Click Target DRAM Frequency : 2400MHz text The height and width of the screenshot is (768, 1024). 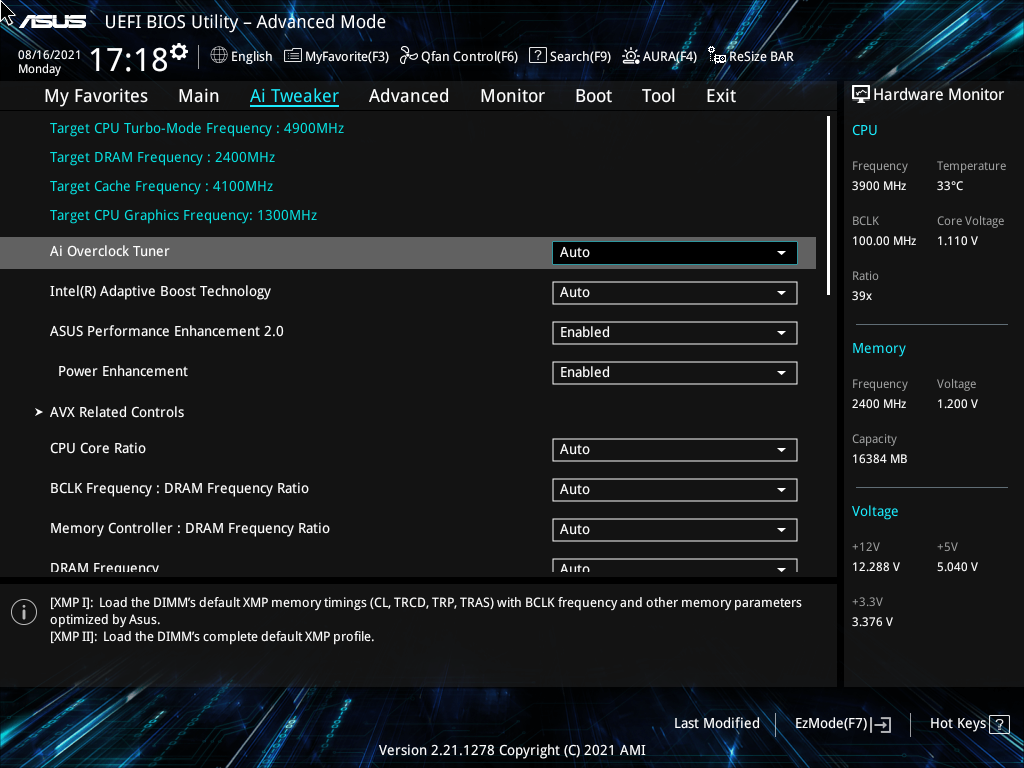pos(162,157)
